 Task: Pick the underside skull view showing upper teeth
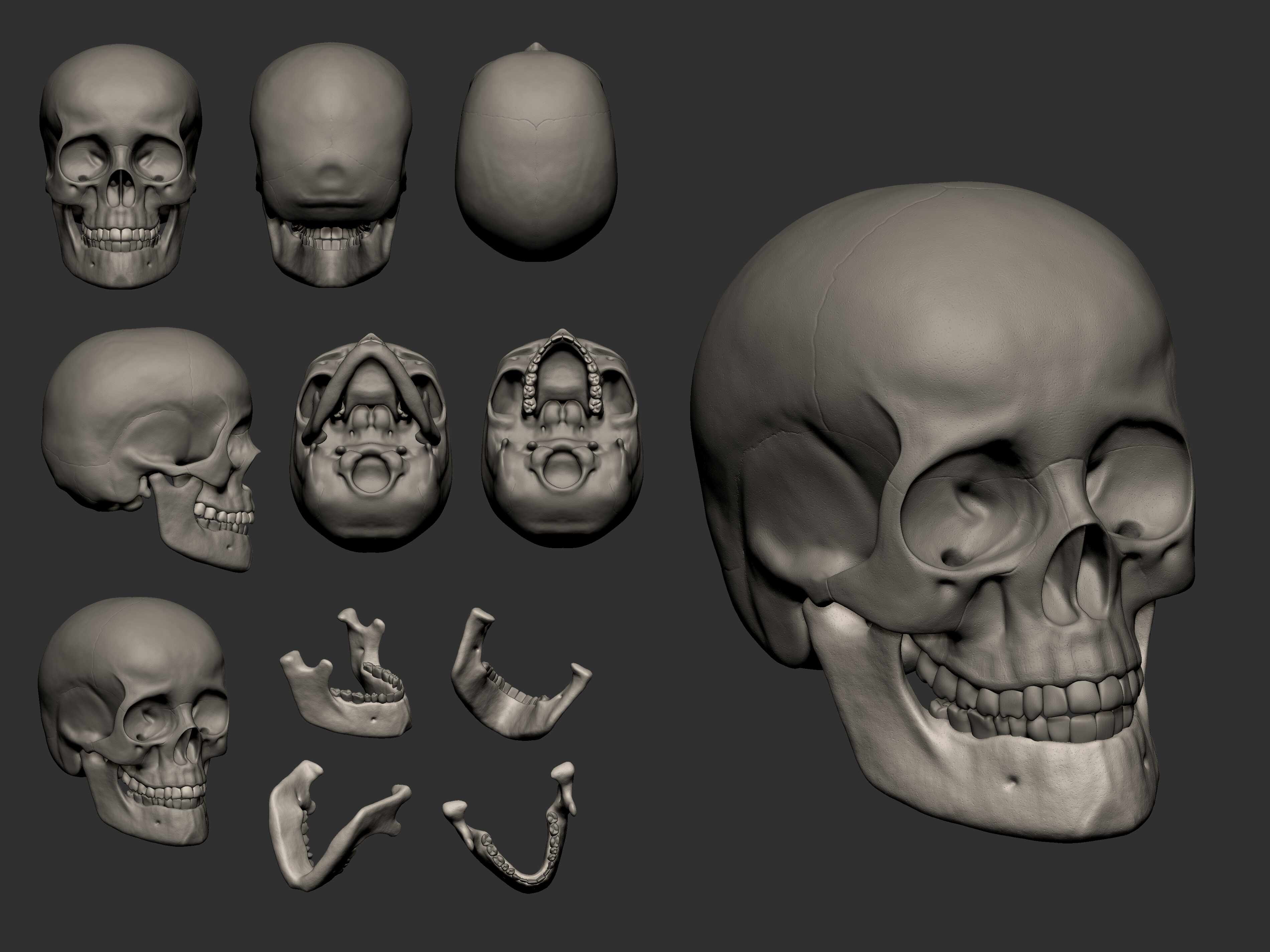563,442
